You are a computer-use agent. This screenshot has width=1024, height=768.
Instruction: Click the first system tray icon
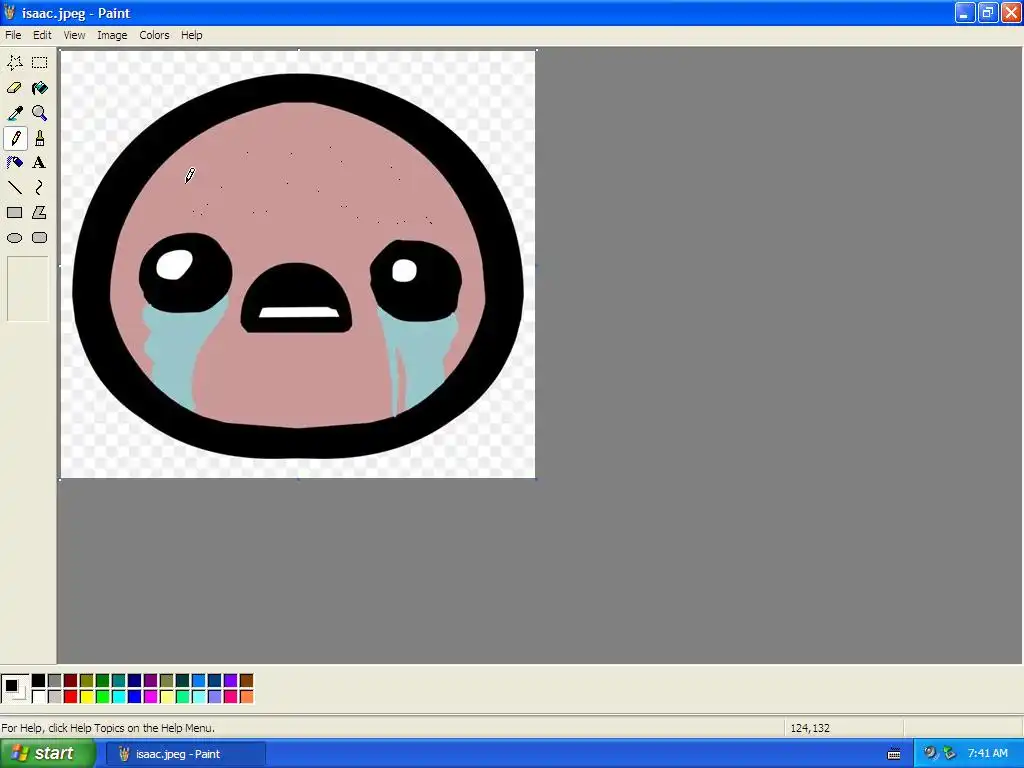coord(930,753)
